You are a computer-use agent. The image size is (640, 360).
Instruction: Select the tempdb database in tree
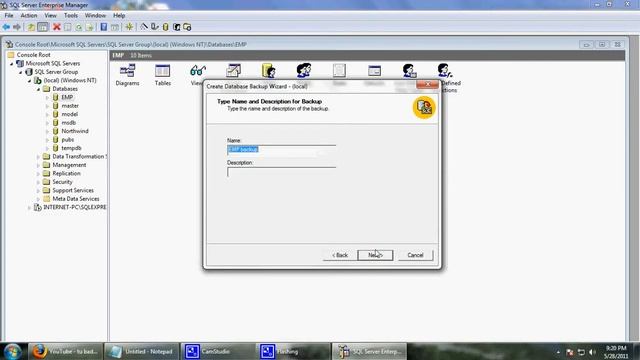pyautogui.click(x=71, y=148)
